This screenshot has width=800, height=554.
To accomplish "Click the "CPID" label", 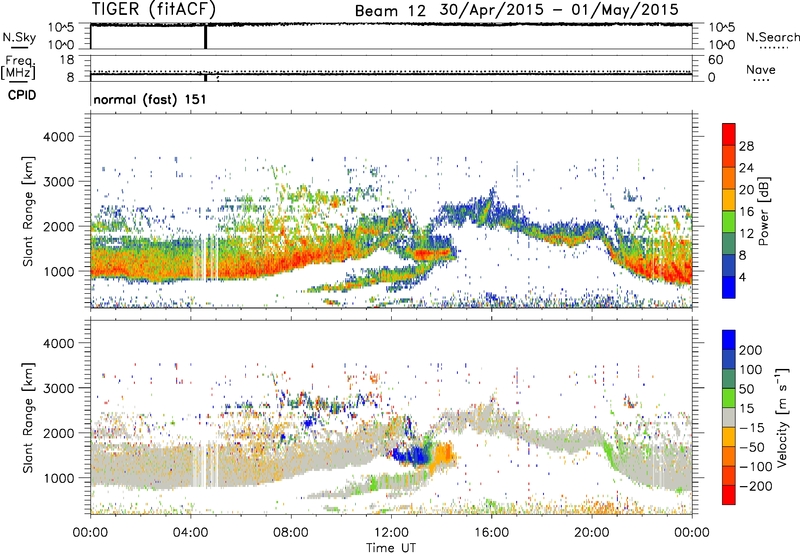I will pyautogui.click(x=22, y=95).
